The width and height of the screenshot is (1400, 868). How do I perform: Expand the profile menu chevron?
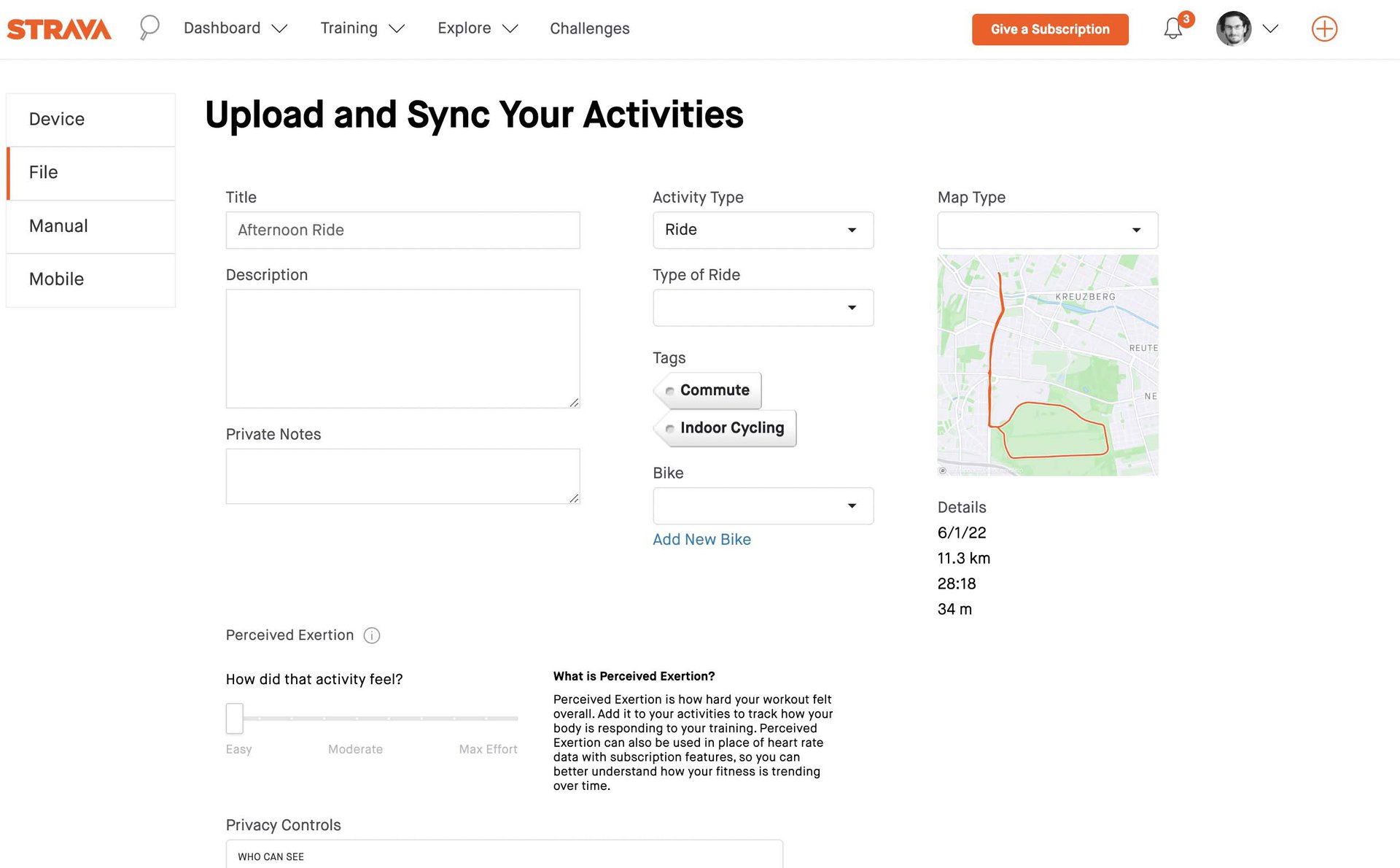(1270, 29)
